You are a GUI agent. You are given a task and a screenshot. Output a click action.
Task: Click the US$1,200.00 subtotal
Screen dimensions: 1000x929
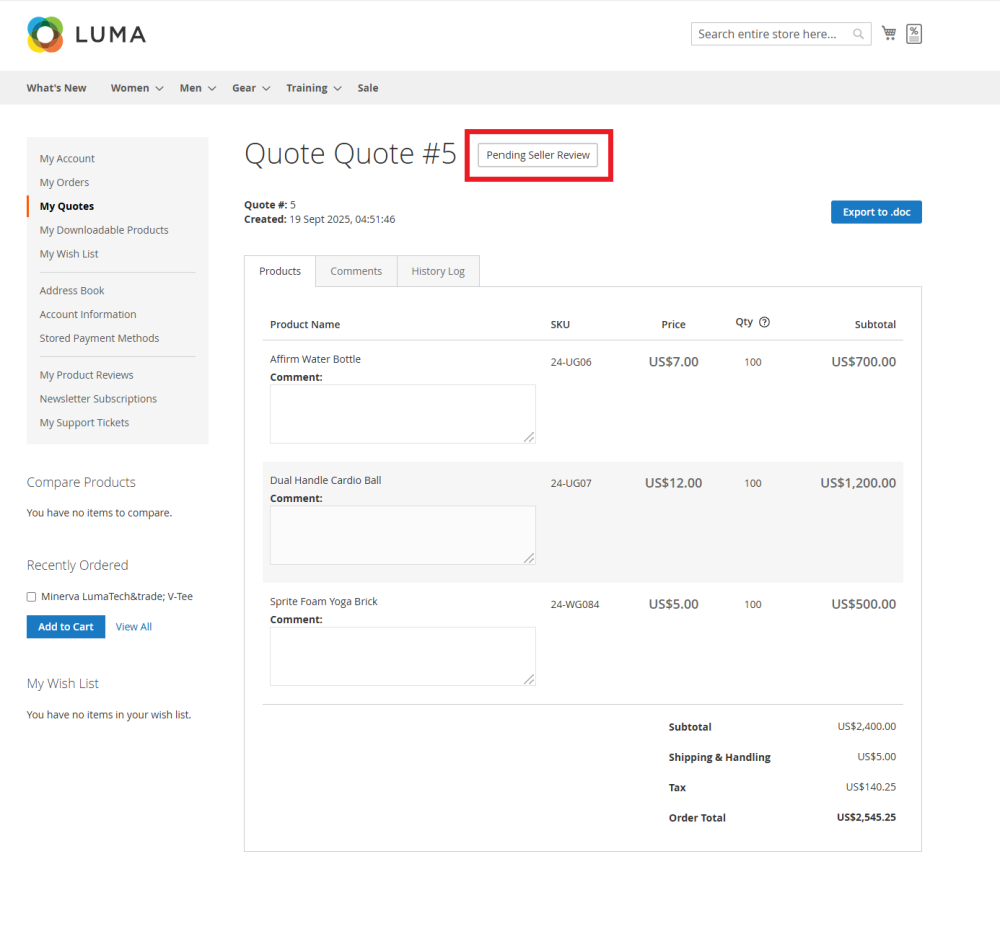858,483
